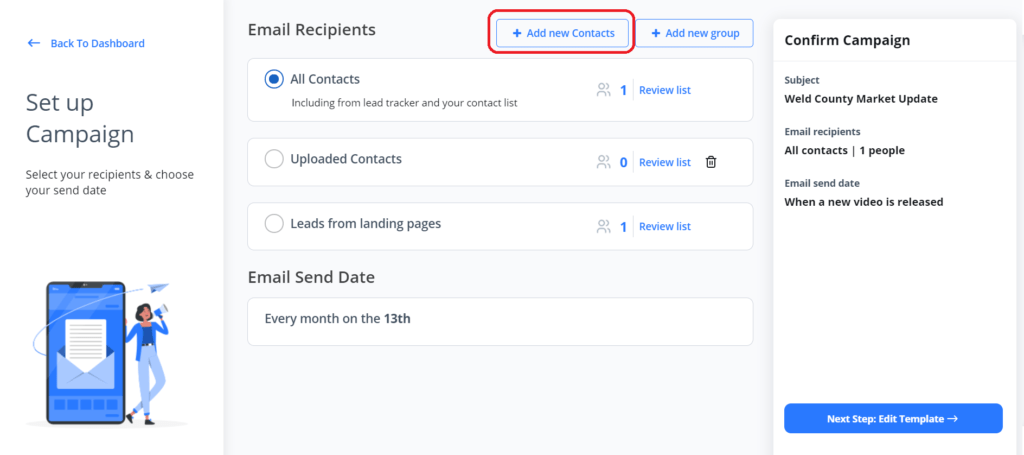This screenshot has height=455, width=1024.
Task: Choose Leads from landing pages option
Action: click(274, 224)
